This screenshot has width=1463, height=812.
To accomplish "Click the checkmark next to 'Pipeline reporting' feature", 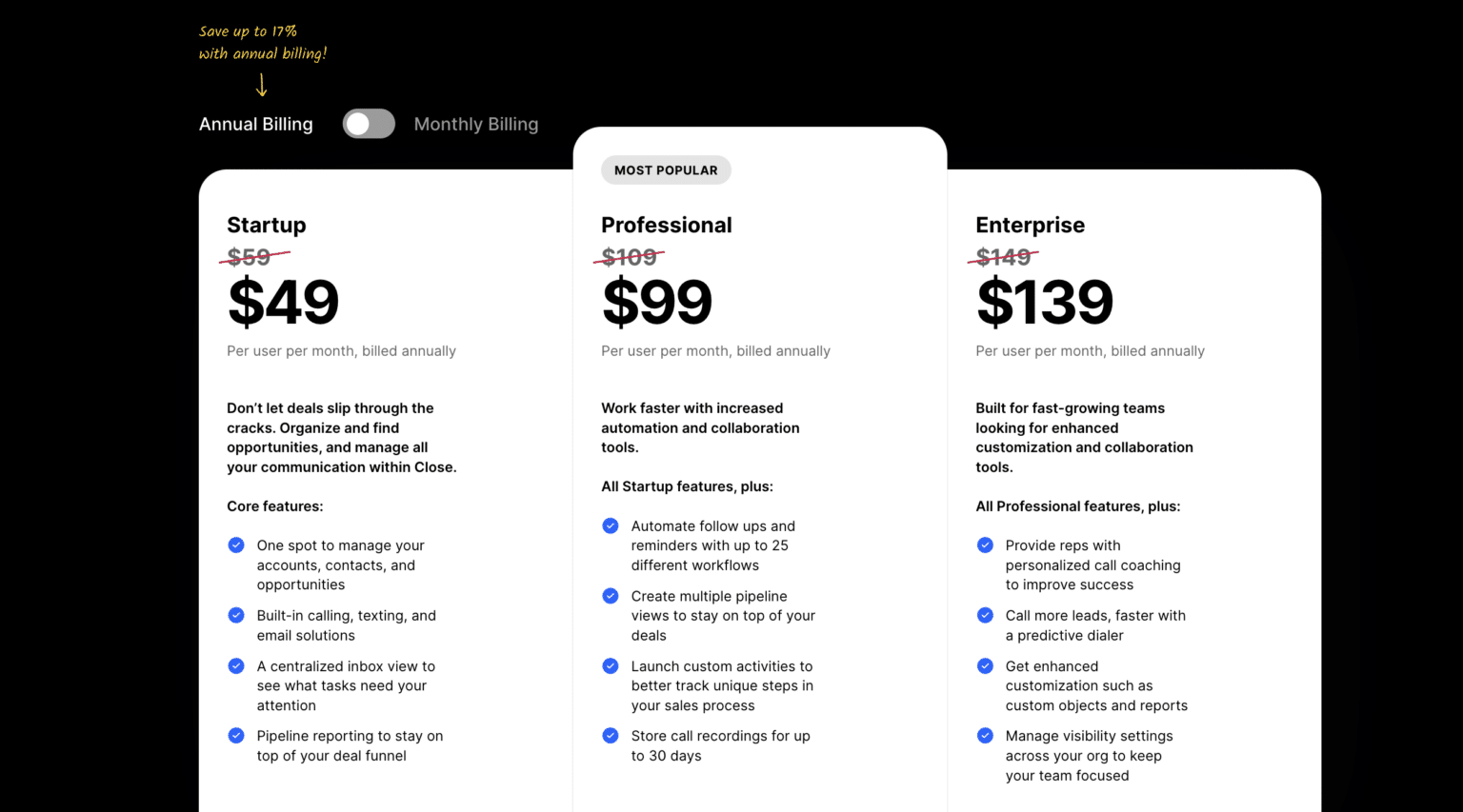I will (x=236, y=735).
